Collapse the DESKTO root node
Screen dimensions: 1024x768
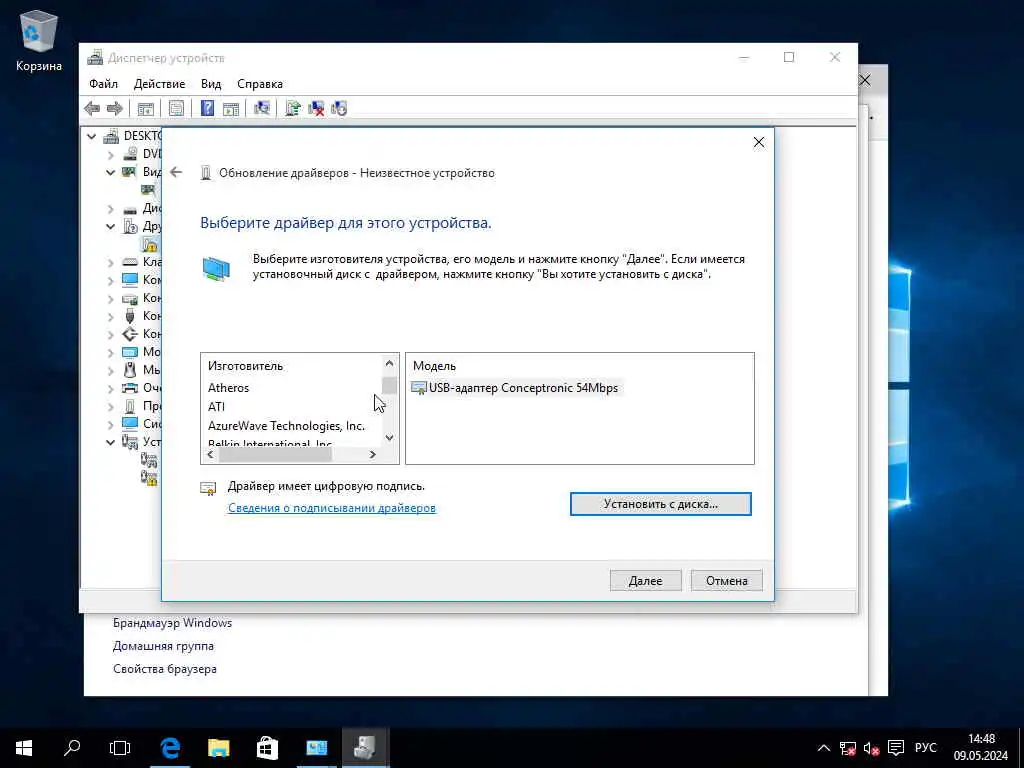(92, 136)
